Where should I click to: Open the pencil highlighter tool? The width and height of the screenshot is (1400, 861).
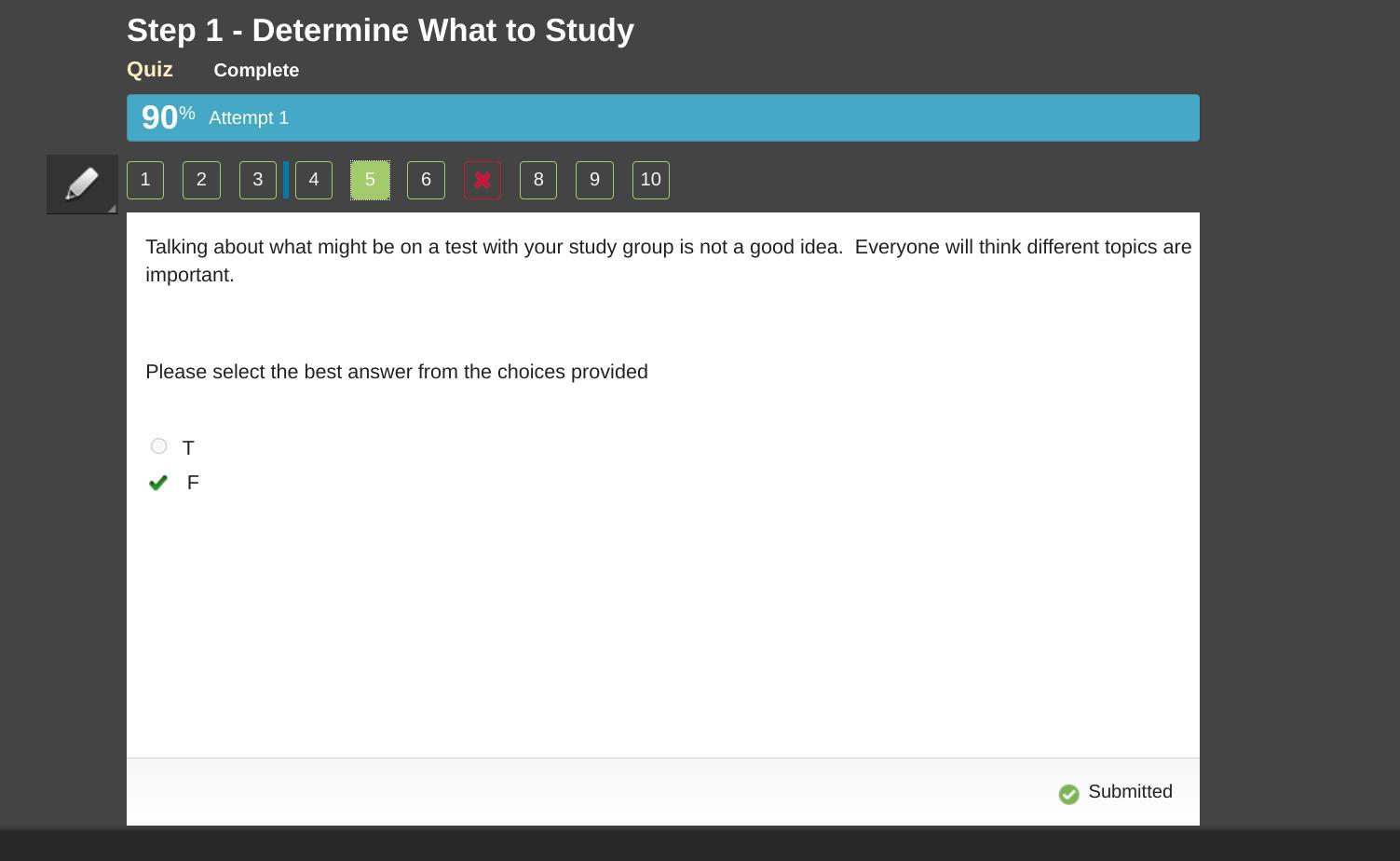tap(82, 183)
